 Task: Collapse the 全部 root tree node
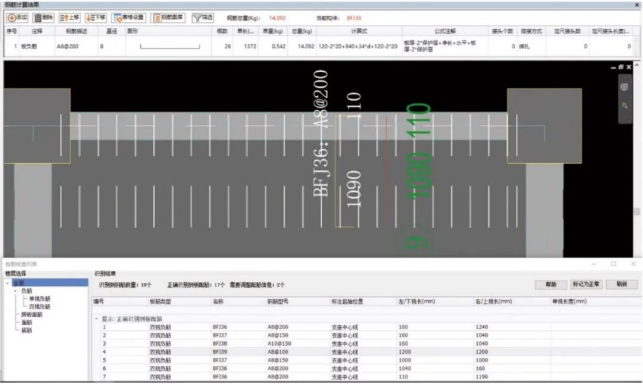click(x=7, y=283)
